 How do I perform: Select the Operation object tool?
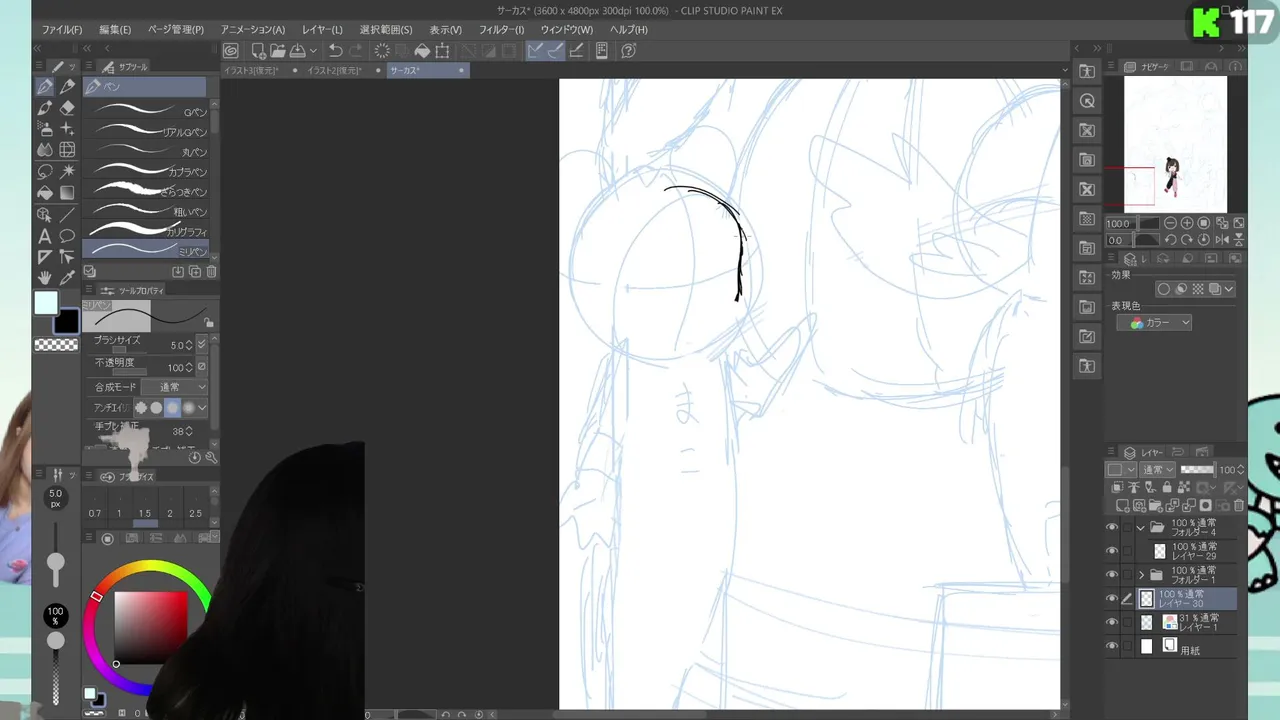tap(45, 214)
